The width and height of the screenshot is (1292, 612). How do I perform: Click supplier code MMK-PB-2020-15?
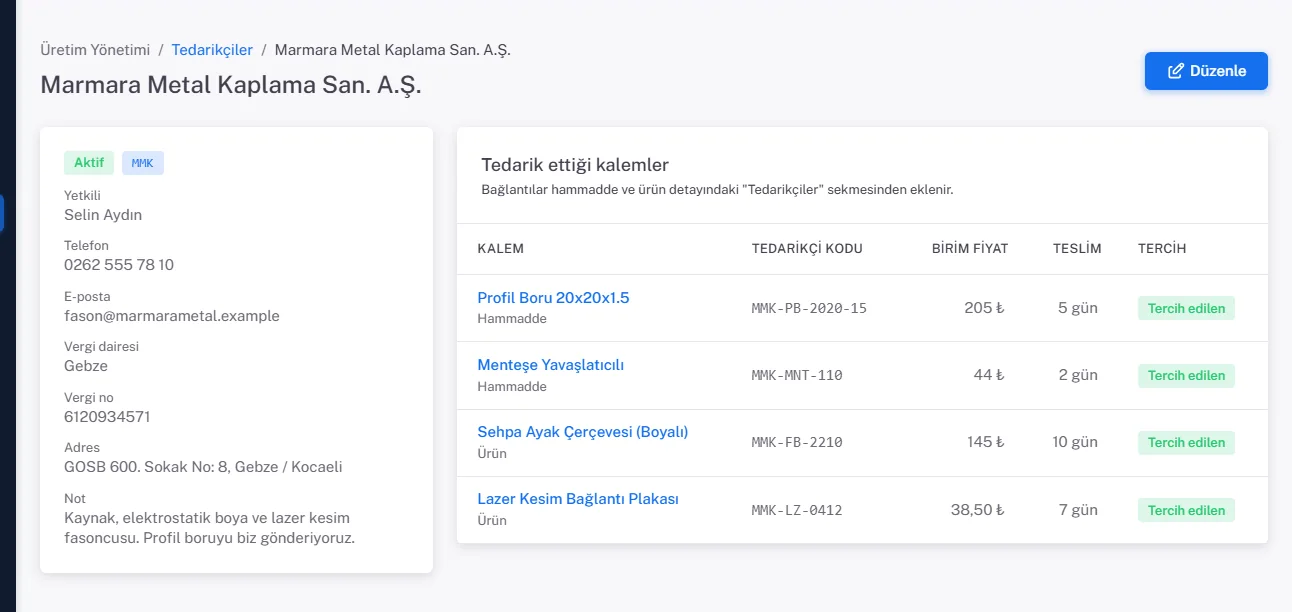[809, 308]
